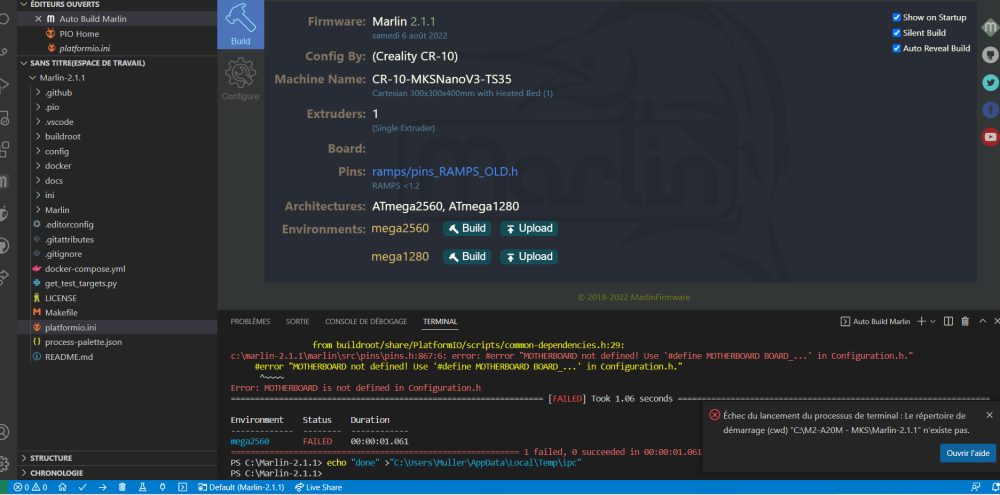Switch to the SORTIE tab
The width and height of the screenshot is (1000, 495).
point(297,321)
